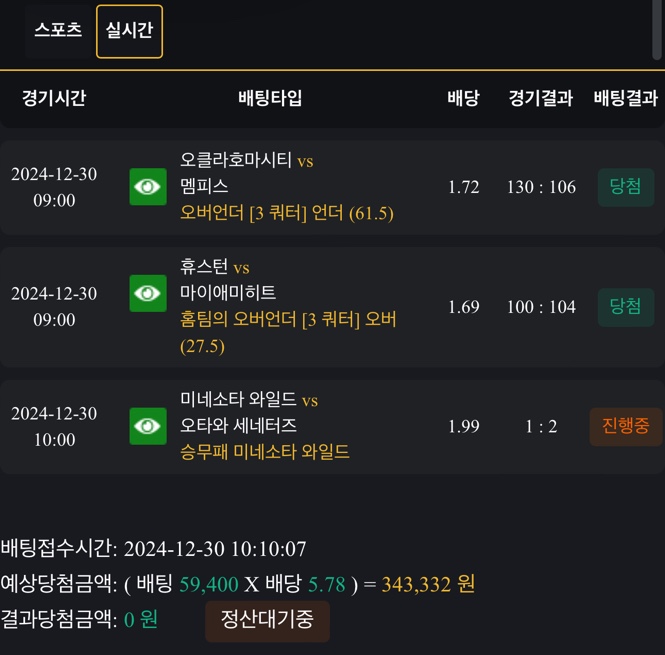Image resolution: width=665 pixels, height=655 pixels.
Task: Click the 당첨 badge on 오클라호마시티 row
Action: coord(626,187)
